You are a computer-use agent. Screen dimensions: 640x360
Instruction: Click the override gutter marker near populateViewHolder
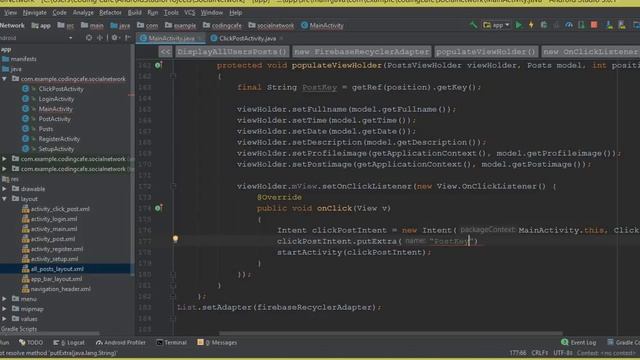point(158,65)
